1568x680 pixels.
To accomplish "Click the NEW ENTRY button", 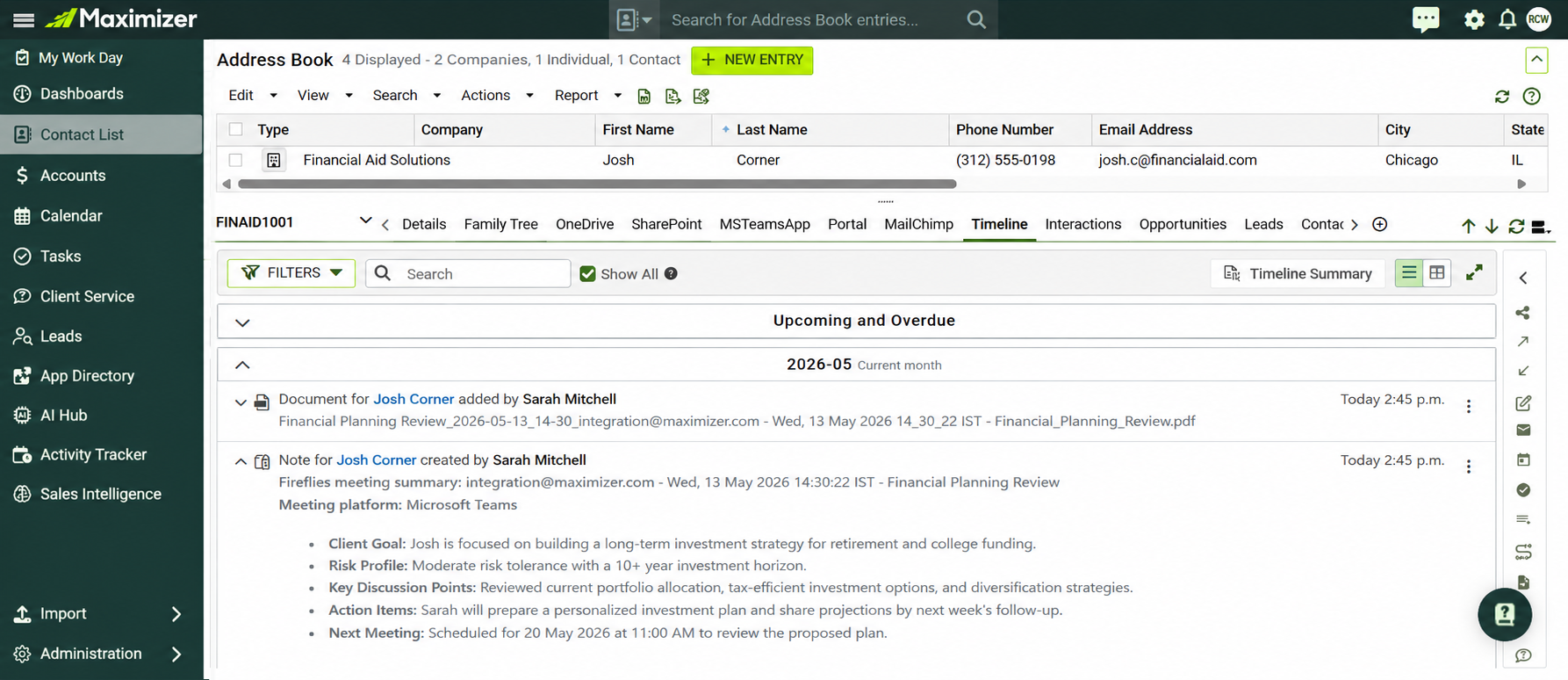I will tap(752, 60).
